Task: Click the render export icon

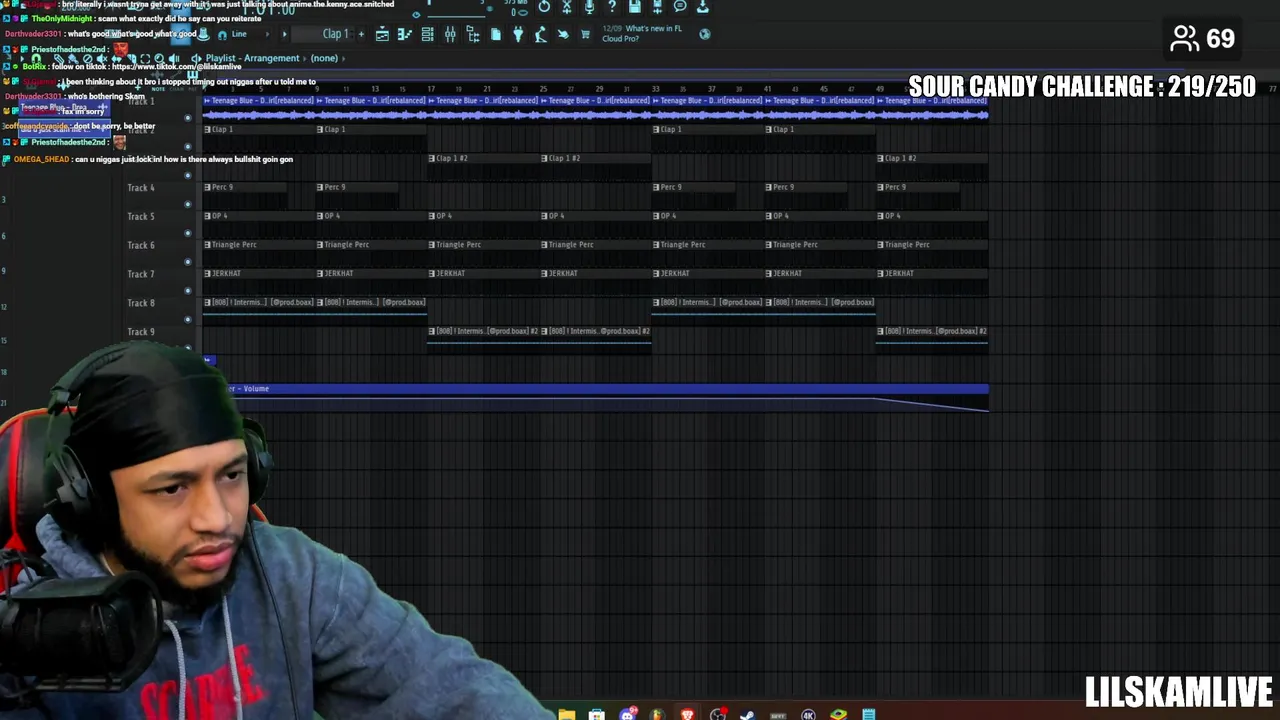Action: [x=657, y=6]
